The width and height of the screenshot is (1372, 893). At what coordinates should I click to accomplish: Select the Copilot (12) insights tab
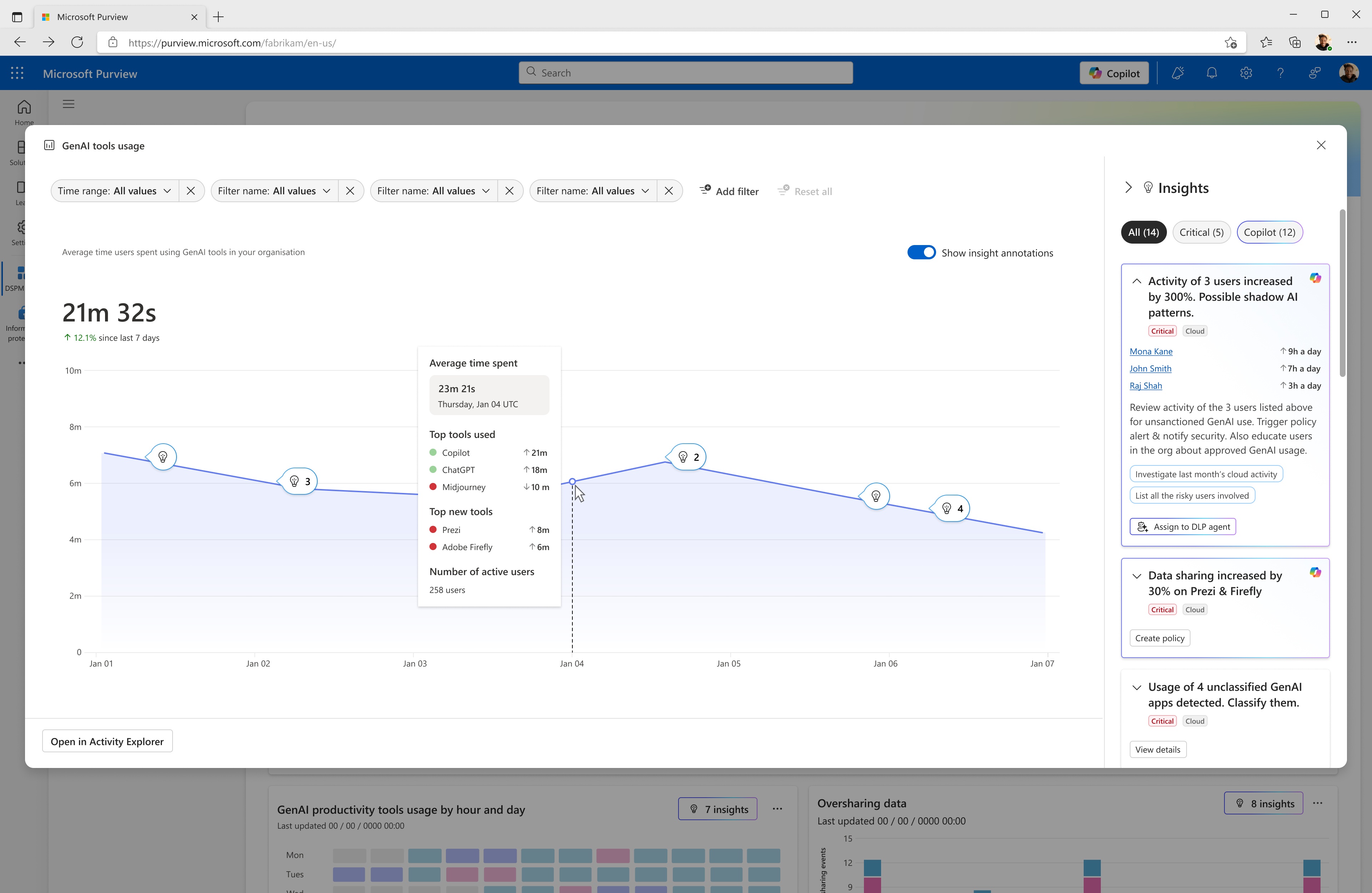(x=1269, y=232)
